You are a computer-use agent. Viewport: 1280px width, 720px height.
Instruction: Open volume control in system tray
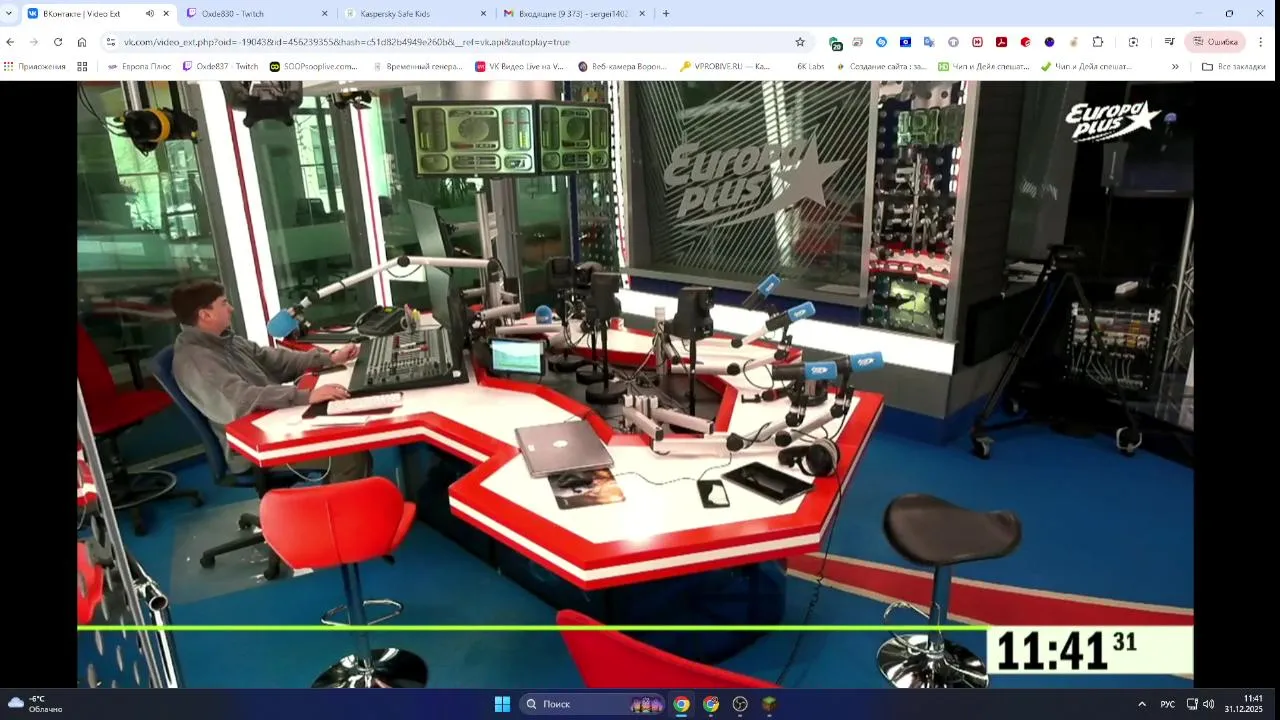pos(1208,704)
